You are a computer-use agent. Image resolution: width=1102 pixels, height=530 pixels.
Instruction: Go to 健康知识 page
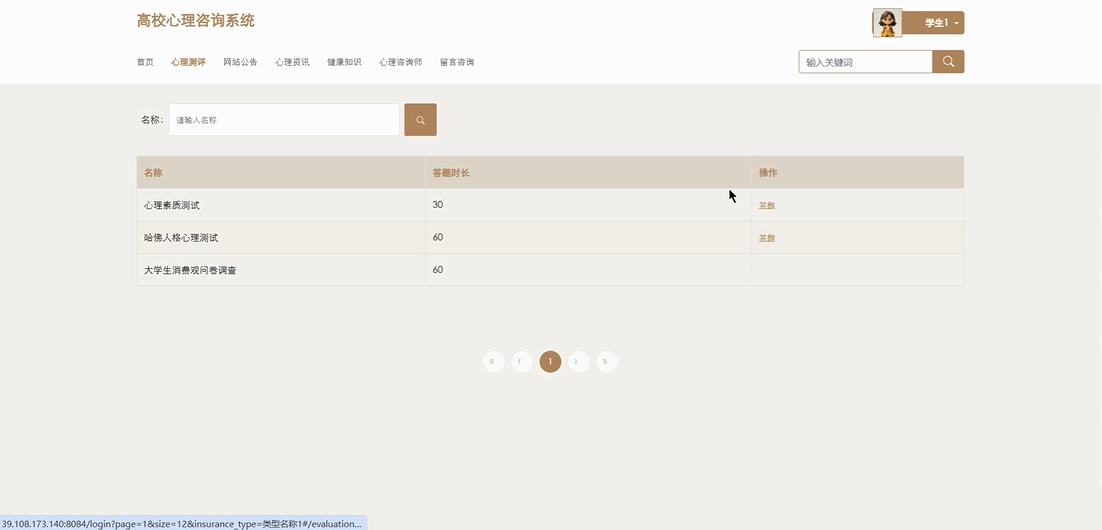(344, 62)
